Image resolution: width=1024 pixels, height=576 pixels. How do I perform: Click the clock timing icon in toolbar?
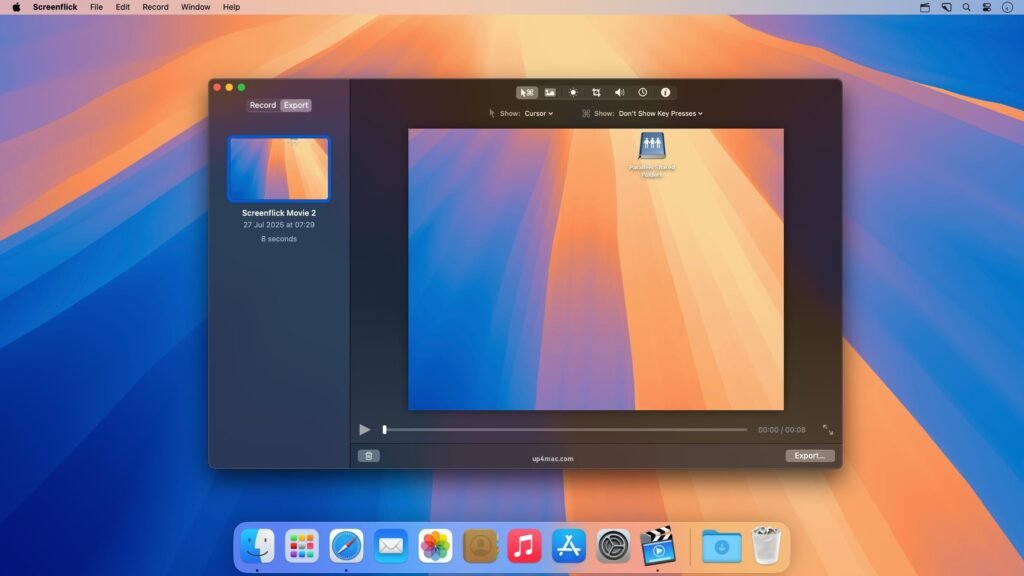pyautogui.click(x=645, y=92)
